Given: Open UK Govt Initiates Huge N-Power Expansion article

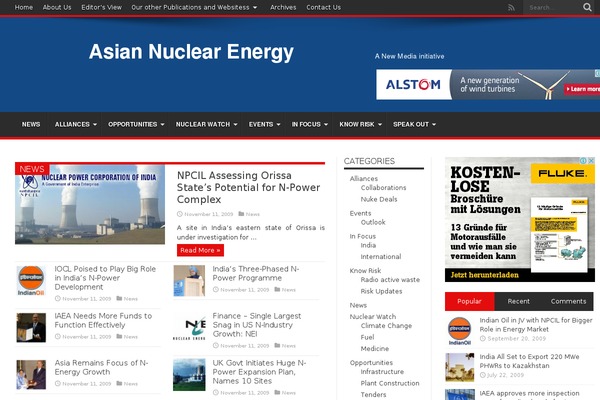Looking at the screenshot, I should click(259, 372).
